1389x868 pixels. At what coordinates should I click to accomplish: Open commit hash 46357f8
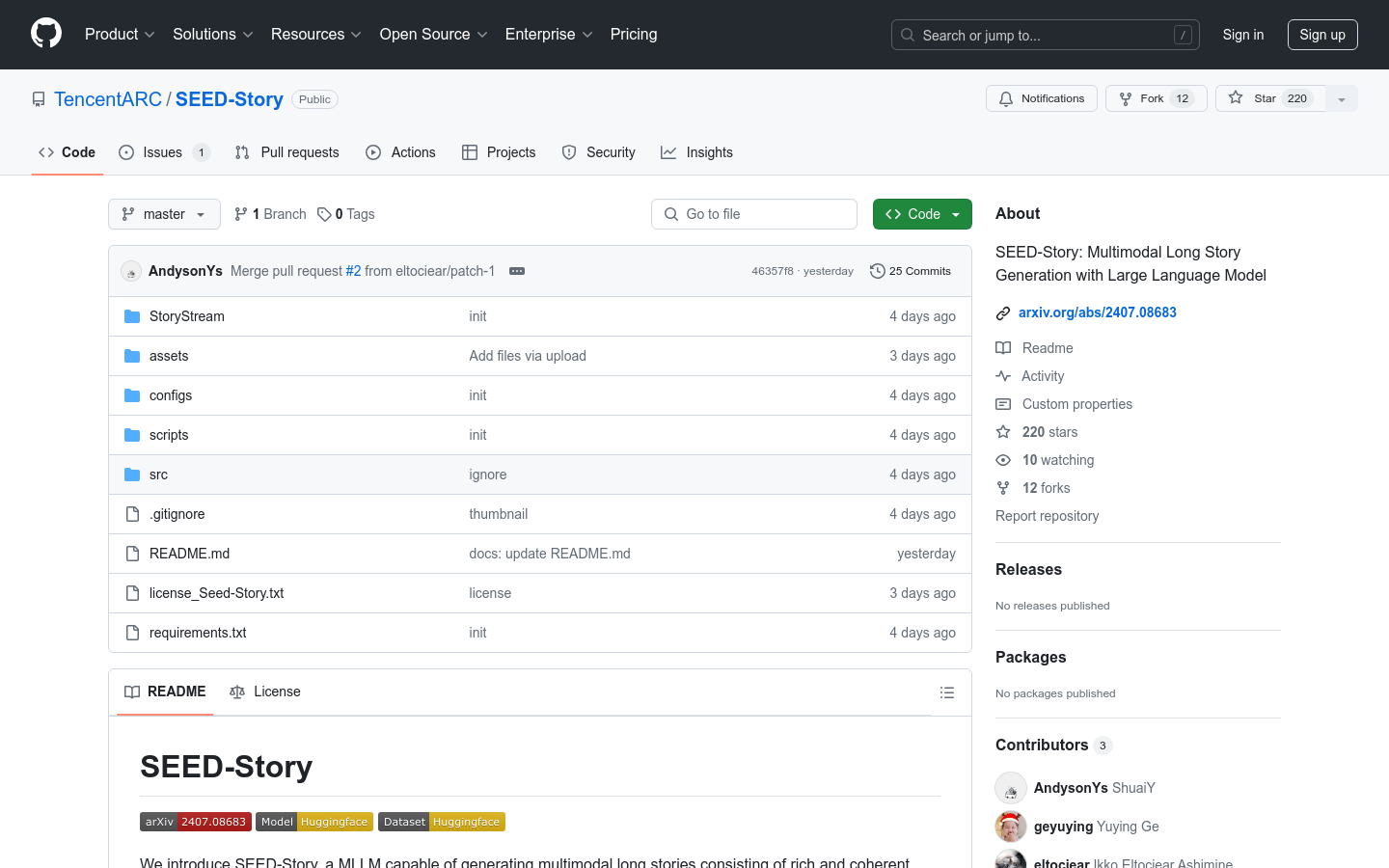pyautogui.click(x=773, y=271)
